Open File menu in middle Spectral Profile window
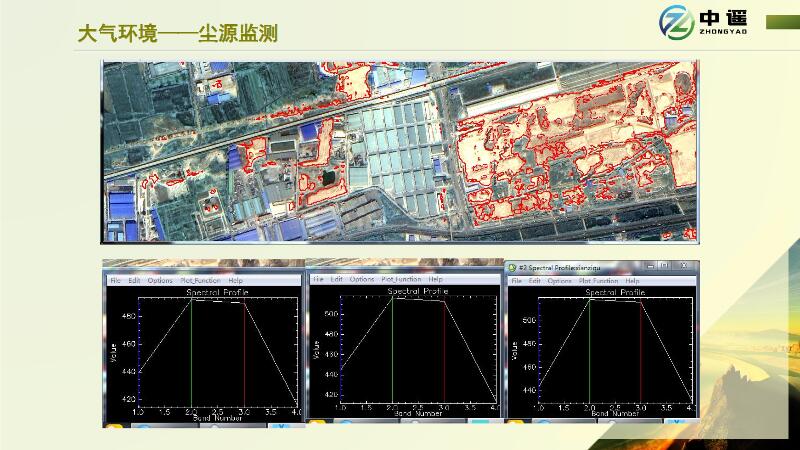 [x=318, y=280]
